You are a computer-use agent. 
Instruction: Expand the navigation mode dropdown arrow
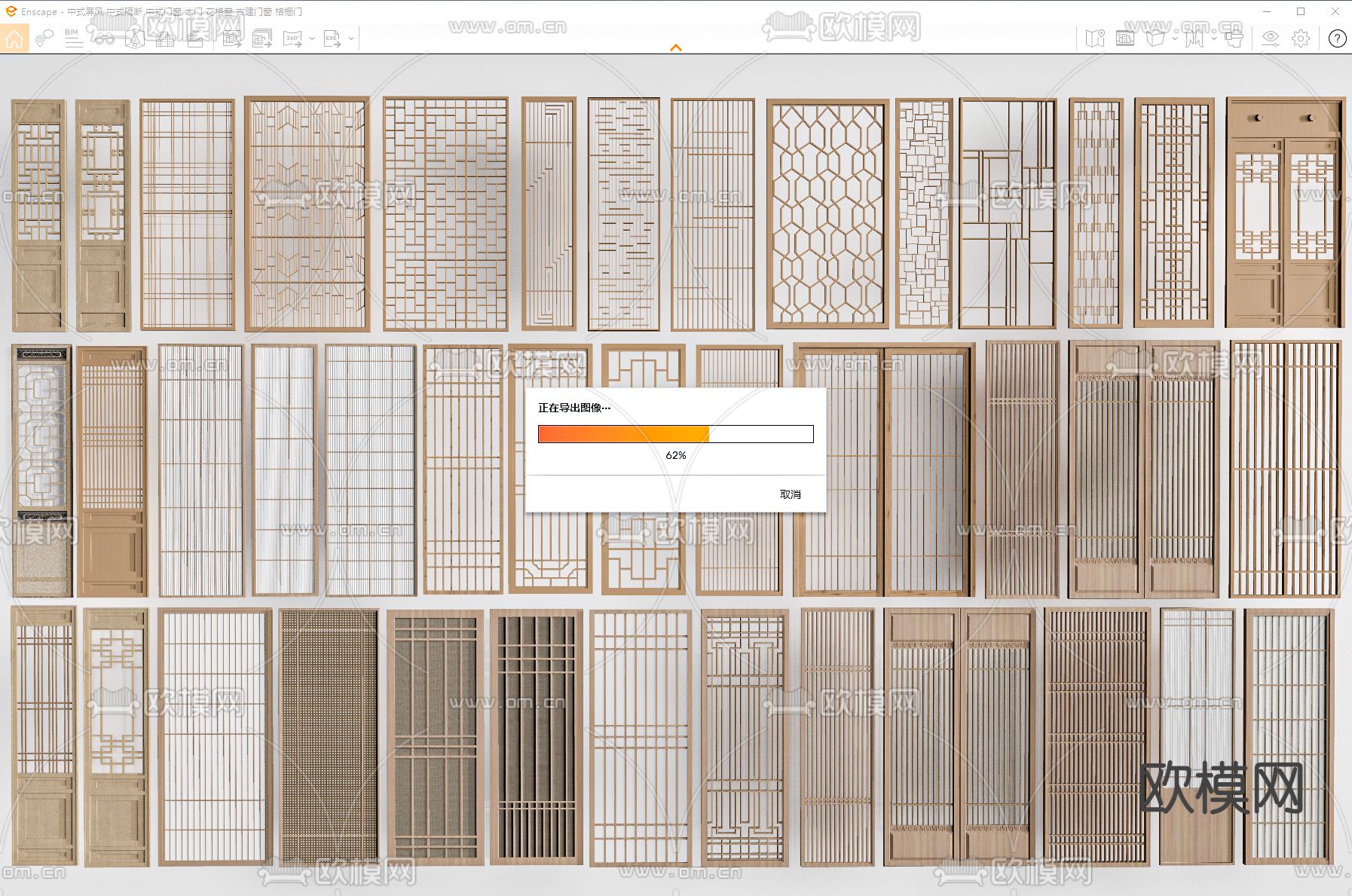coord(1214,38)
